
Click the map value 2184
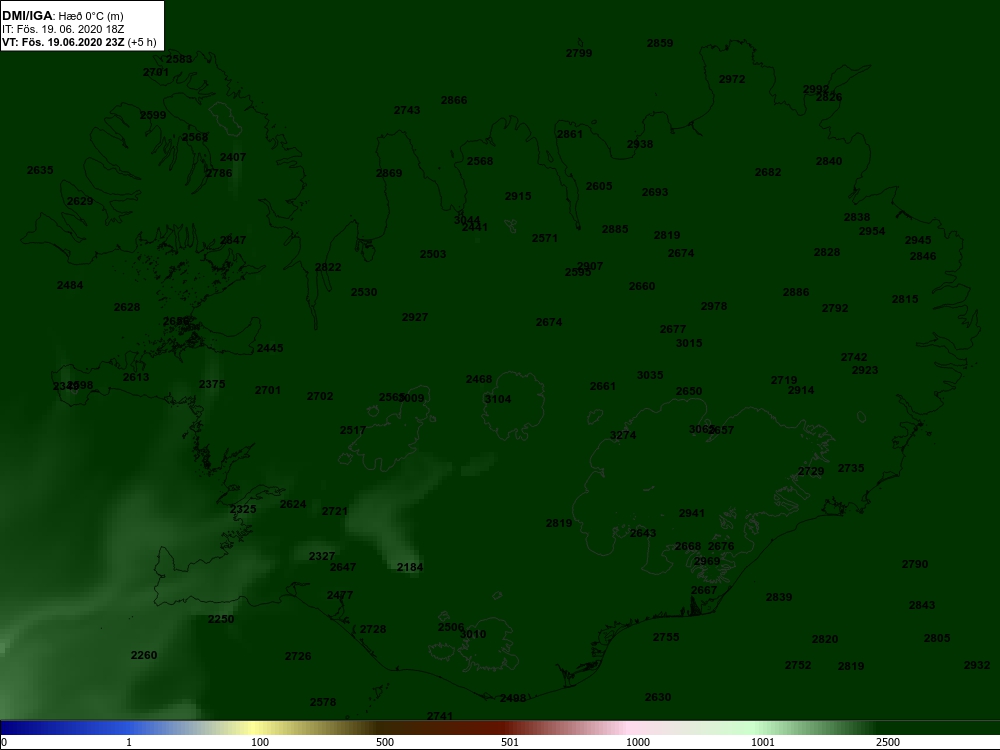click(409, 567)
